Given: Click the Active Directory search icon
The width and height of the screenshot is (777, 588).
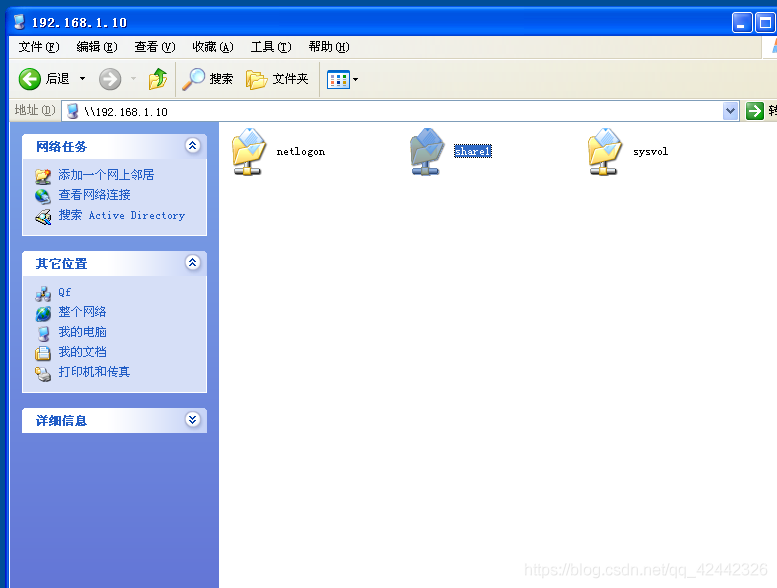Looking at the screenshot, I should pyautogui.click(x=43, y=217).
